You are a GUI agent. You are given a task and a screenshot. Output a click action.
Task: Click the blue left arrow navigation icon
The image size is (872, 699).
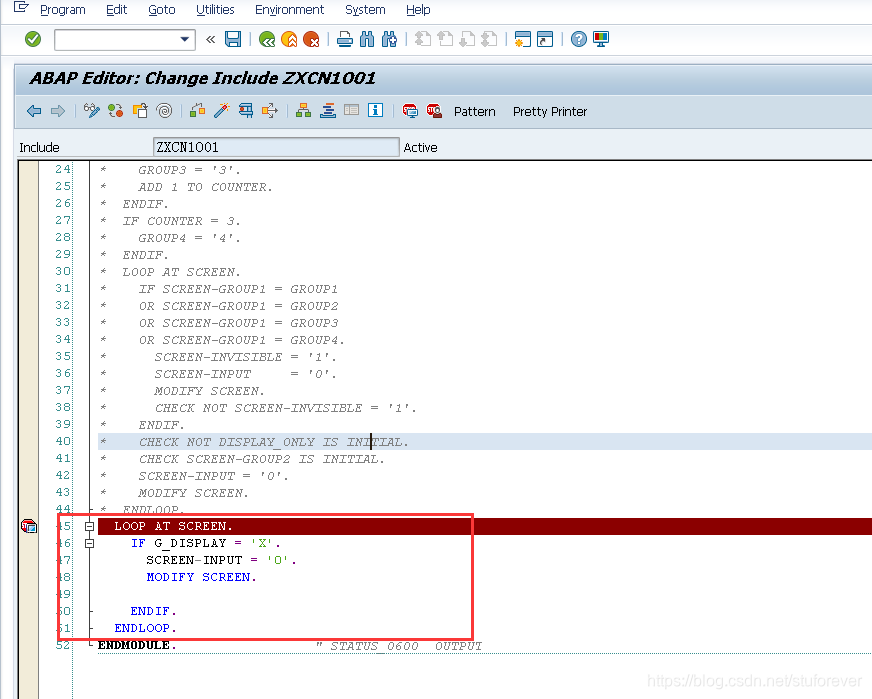coord(34,111)
